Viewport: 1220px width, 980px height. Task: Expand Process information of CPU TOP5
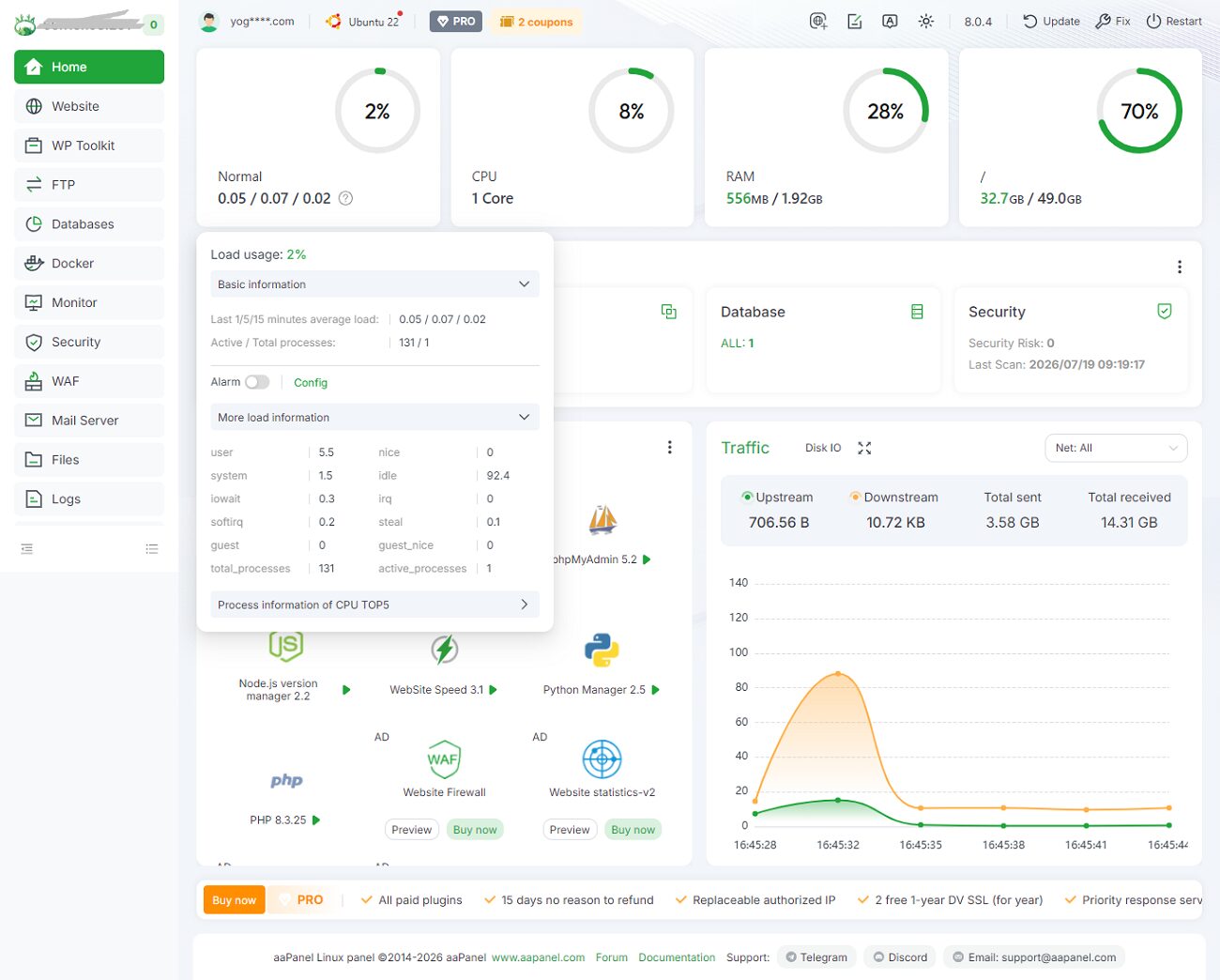pyautogui.click(x=374, y=605)
